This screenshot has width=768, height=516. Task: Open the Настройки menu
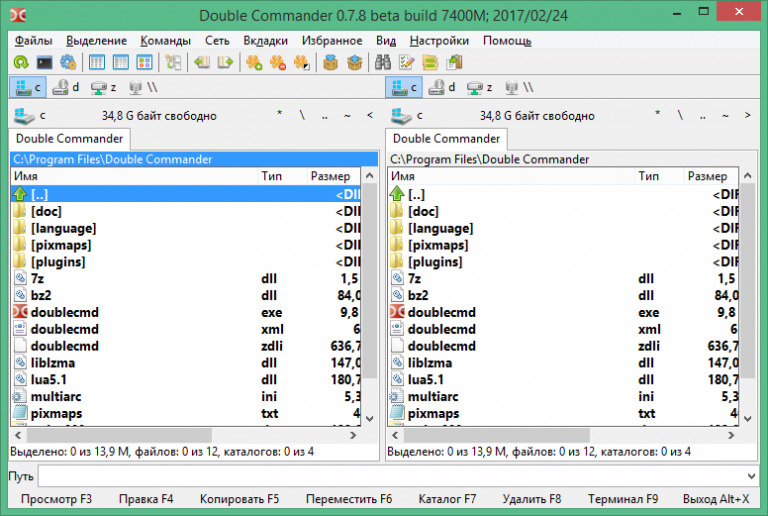coord(439,41)
